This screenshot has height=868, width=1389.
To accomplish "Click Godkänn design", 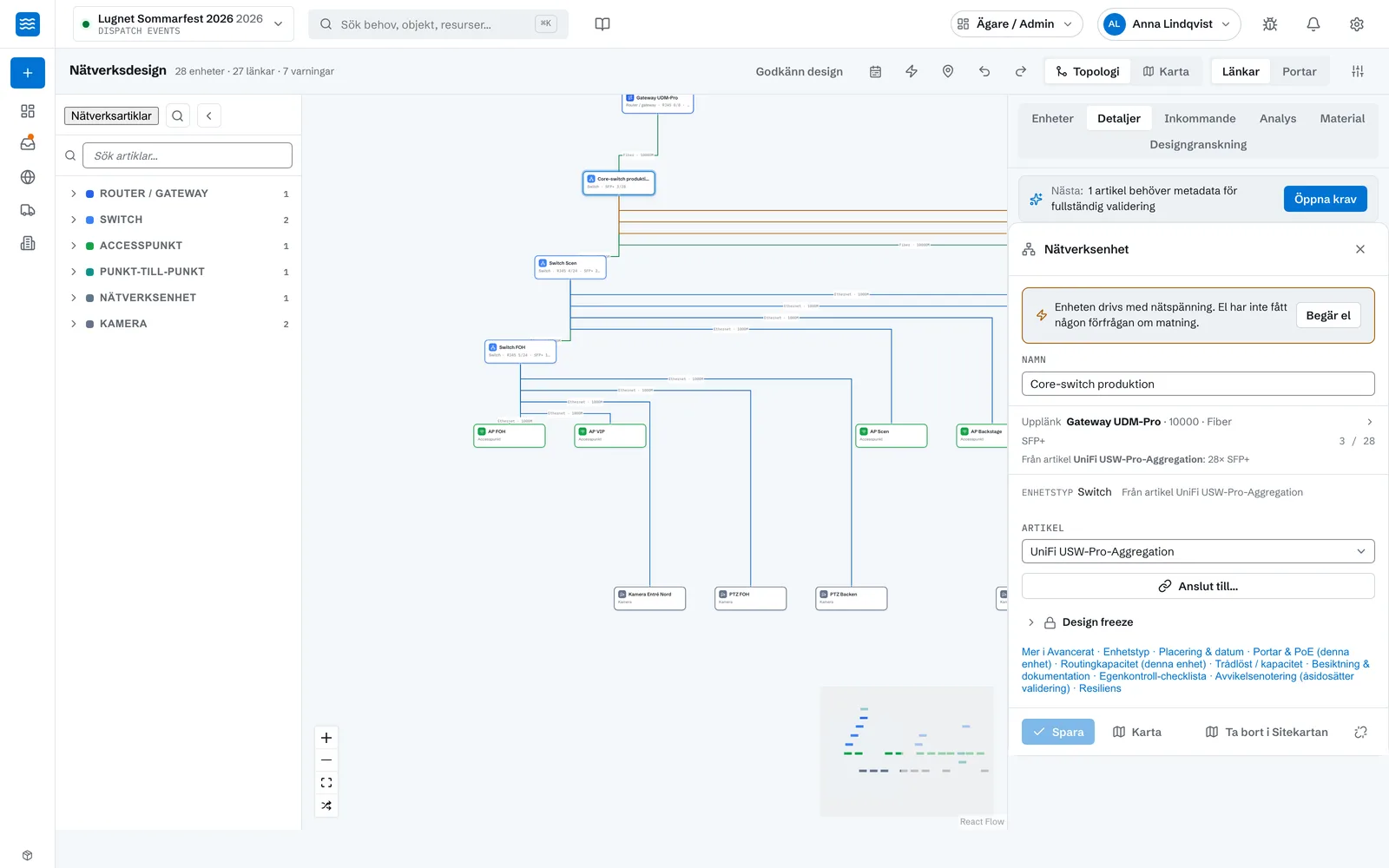I will point(799,71).
